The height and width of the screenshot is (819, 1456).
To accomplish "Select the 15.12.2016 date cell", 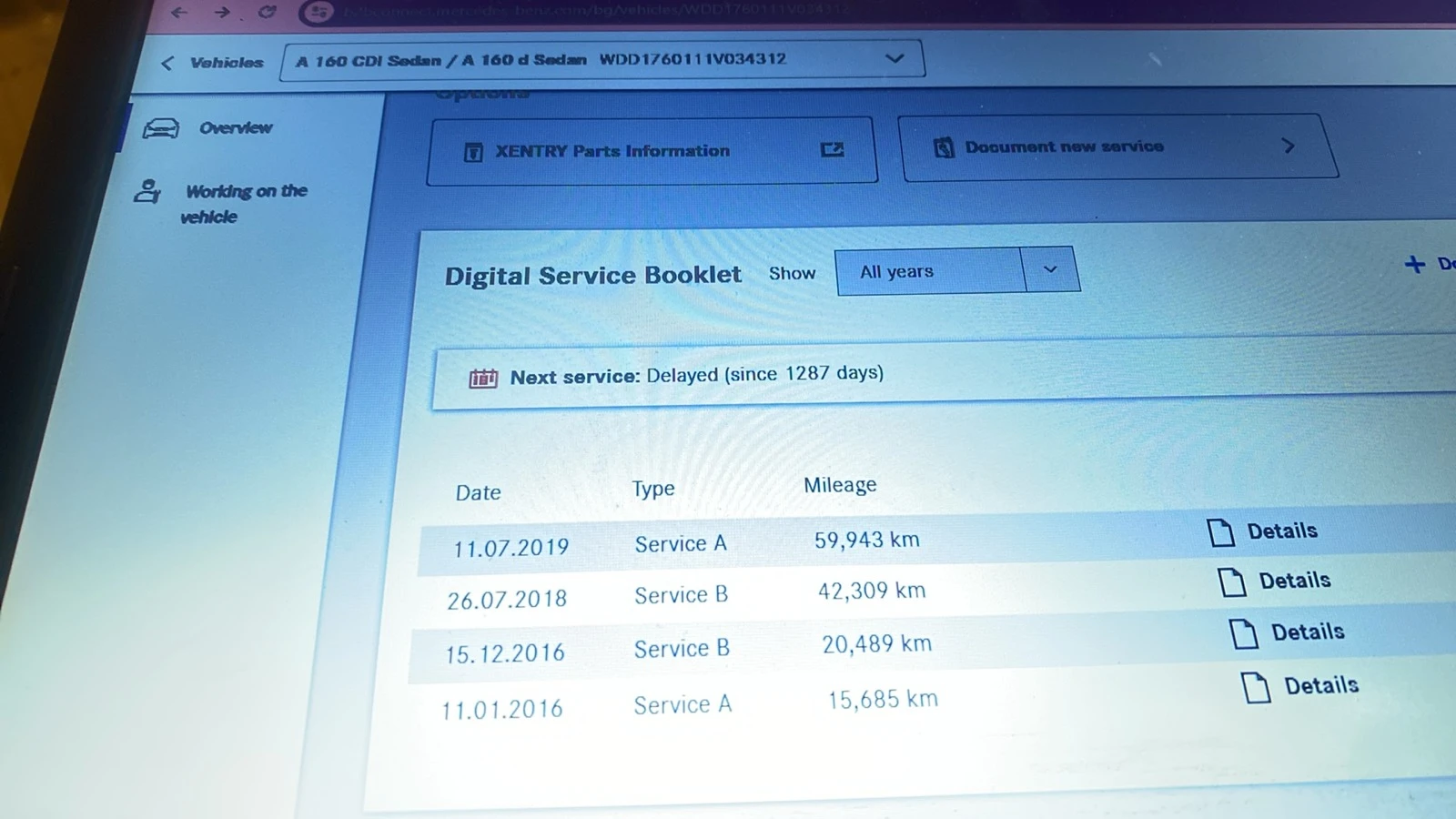I will 505,653.
